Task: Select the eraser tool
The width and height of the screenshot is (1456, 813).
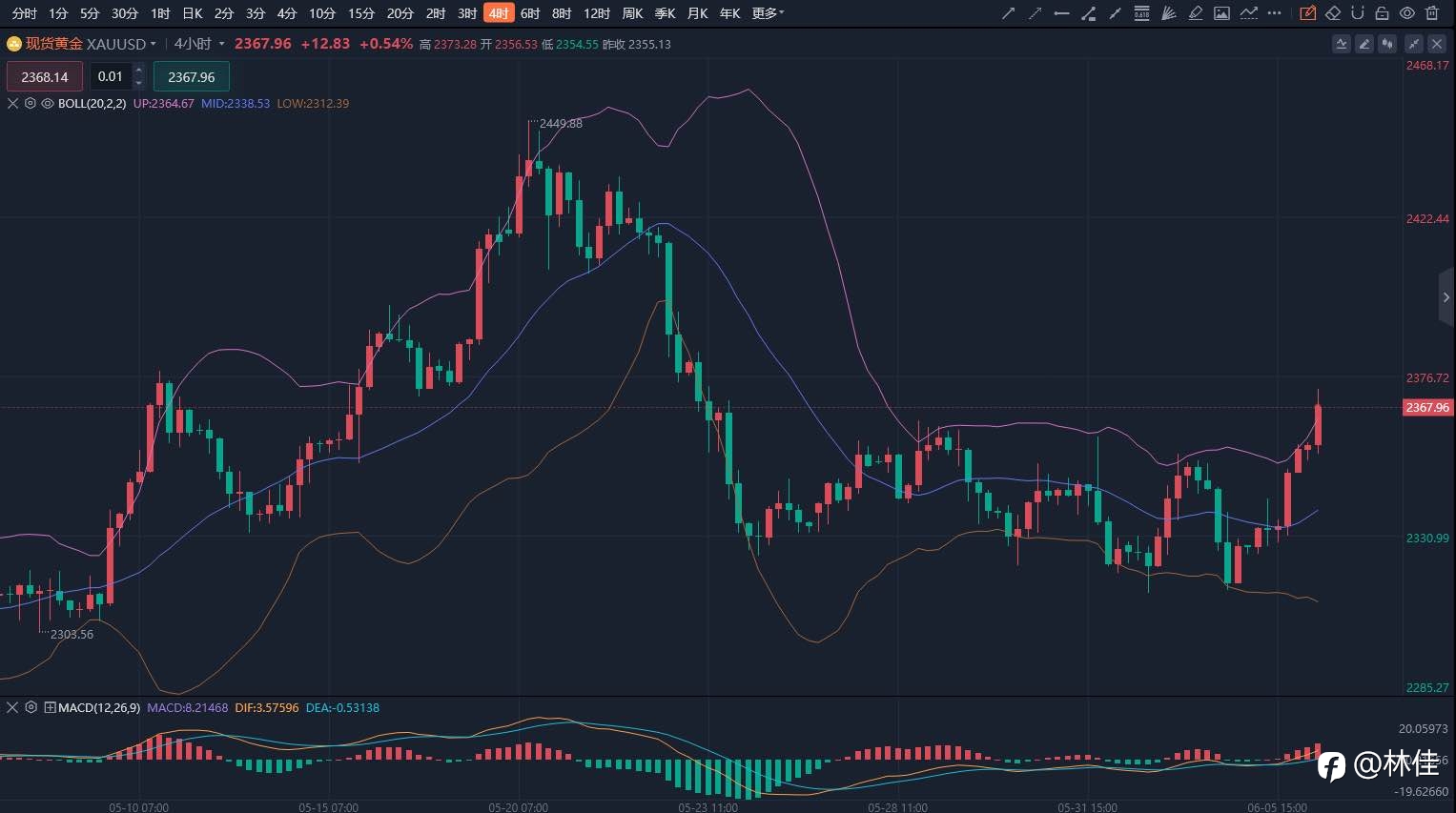Action: coord(1333,13)
